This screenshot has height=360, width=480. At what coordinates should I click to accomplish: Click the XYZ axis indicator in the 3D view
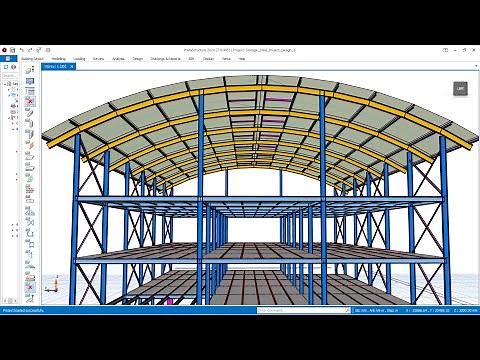(x=53, y=284)
